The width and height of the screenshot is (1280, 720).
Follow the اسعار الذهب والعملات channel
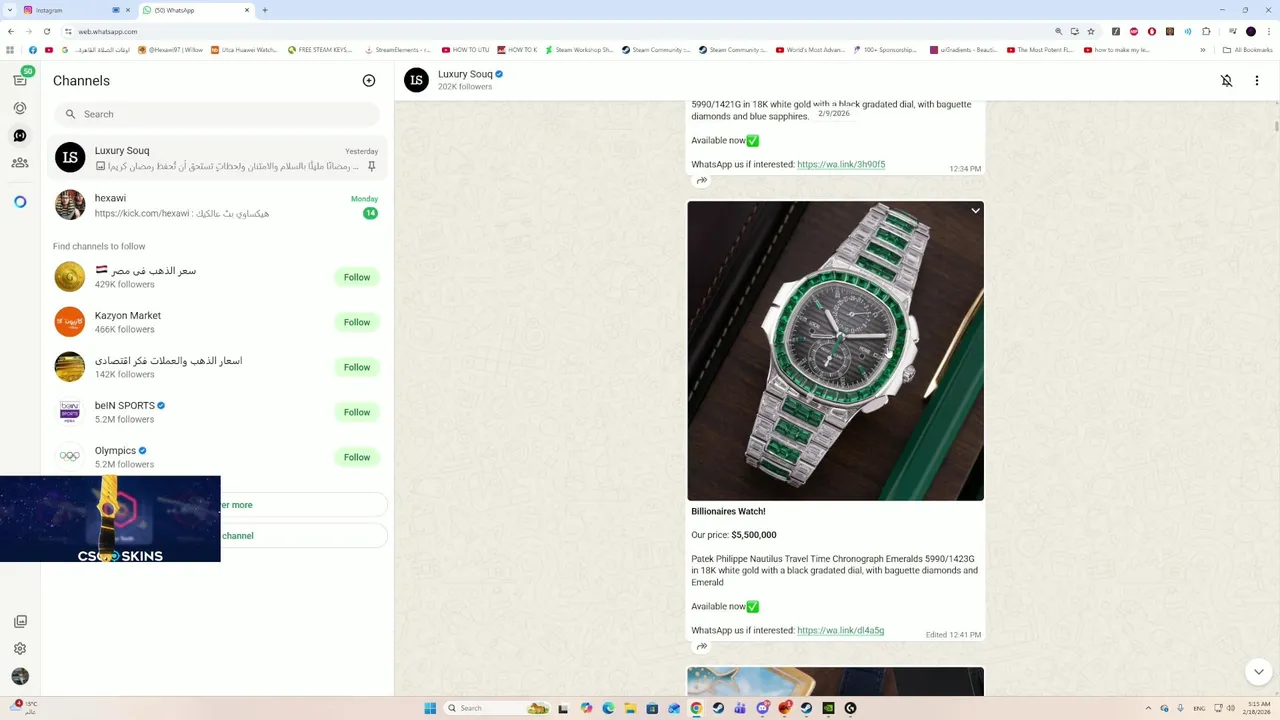point(357,367)
